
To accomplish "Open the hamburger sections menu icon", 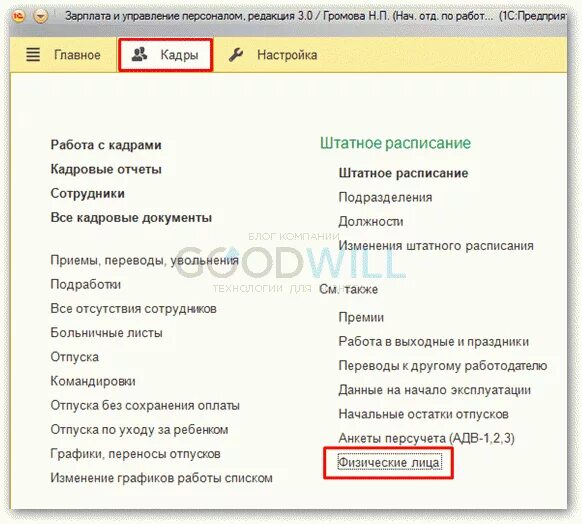I will click(x=33, y=55).
